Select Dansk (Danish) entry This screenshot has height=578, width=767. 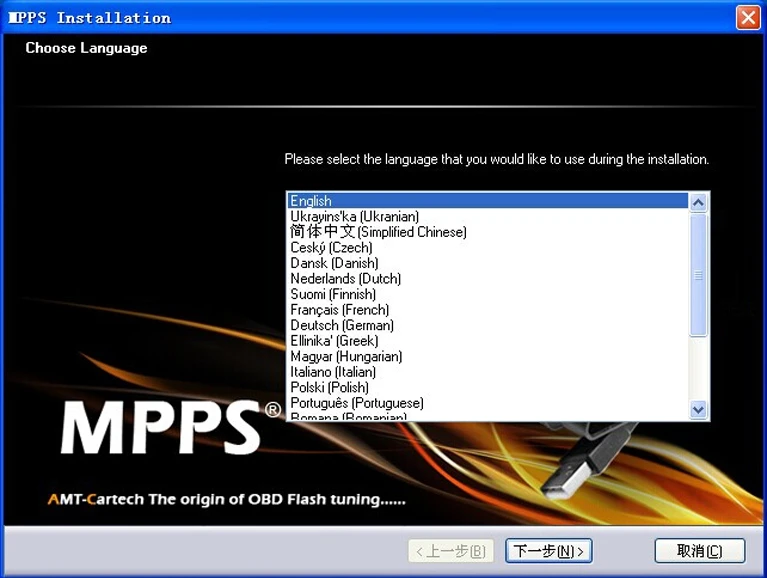488,263
